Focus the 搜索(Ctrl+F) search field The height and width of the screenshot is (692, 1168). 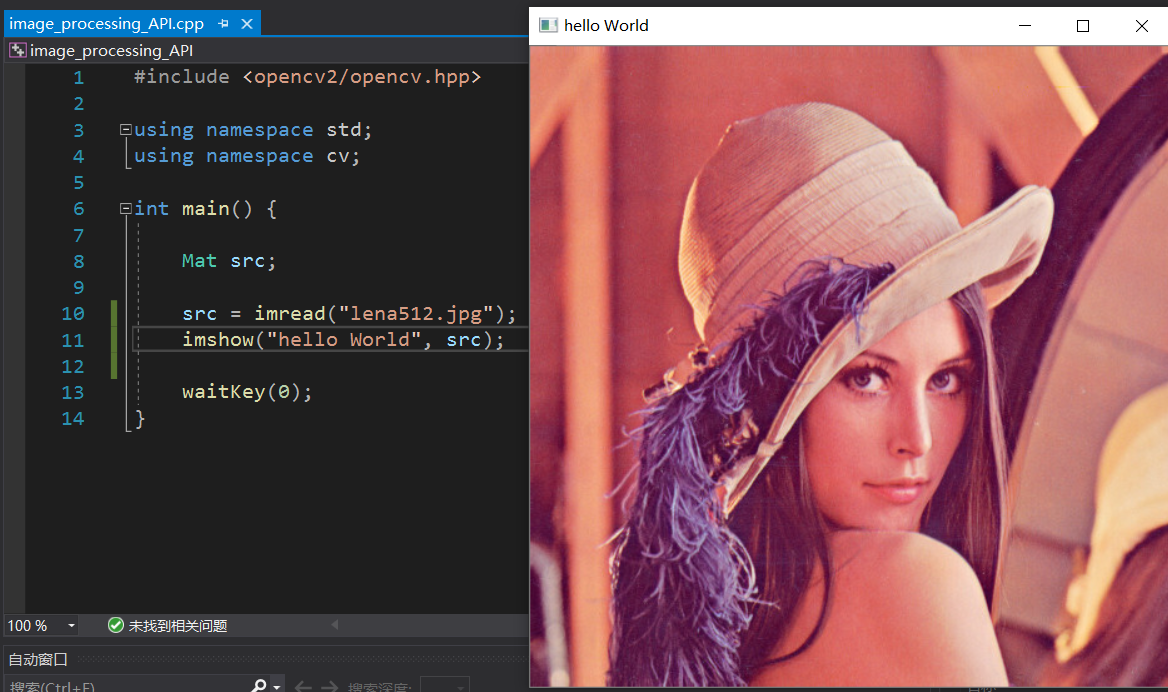click(x=127, y=686)
